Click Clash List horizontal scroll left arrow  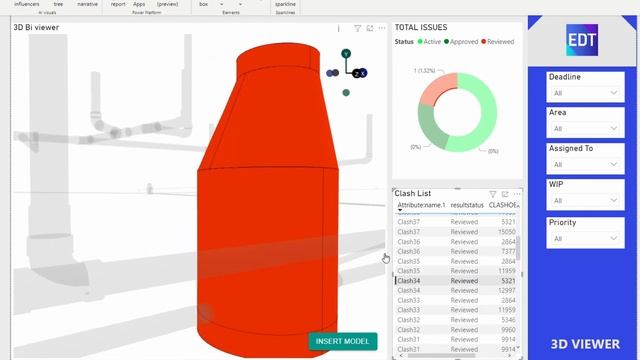click(x=401, y=356)
